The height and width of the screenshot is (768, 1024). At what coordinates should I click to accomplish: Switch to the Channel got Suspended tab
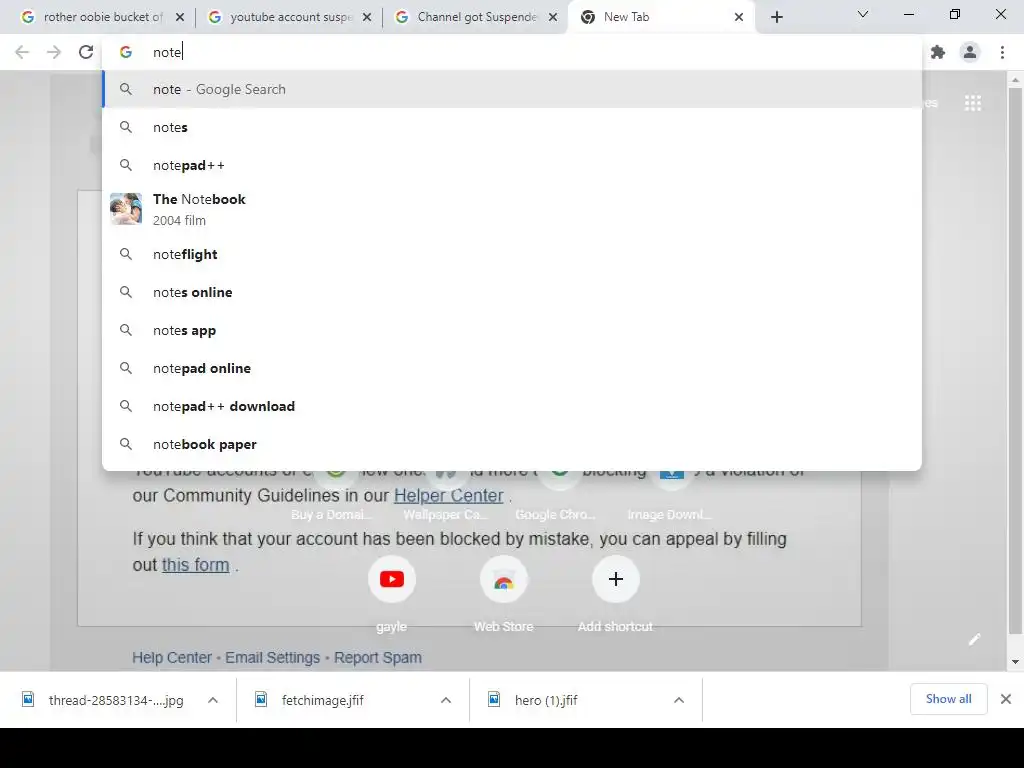[x=477, y=17]
